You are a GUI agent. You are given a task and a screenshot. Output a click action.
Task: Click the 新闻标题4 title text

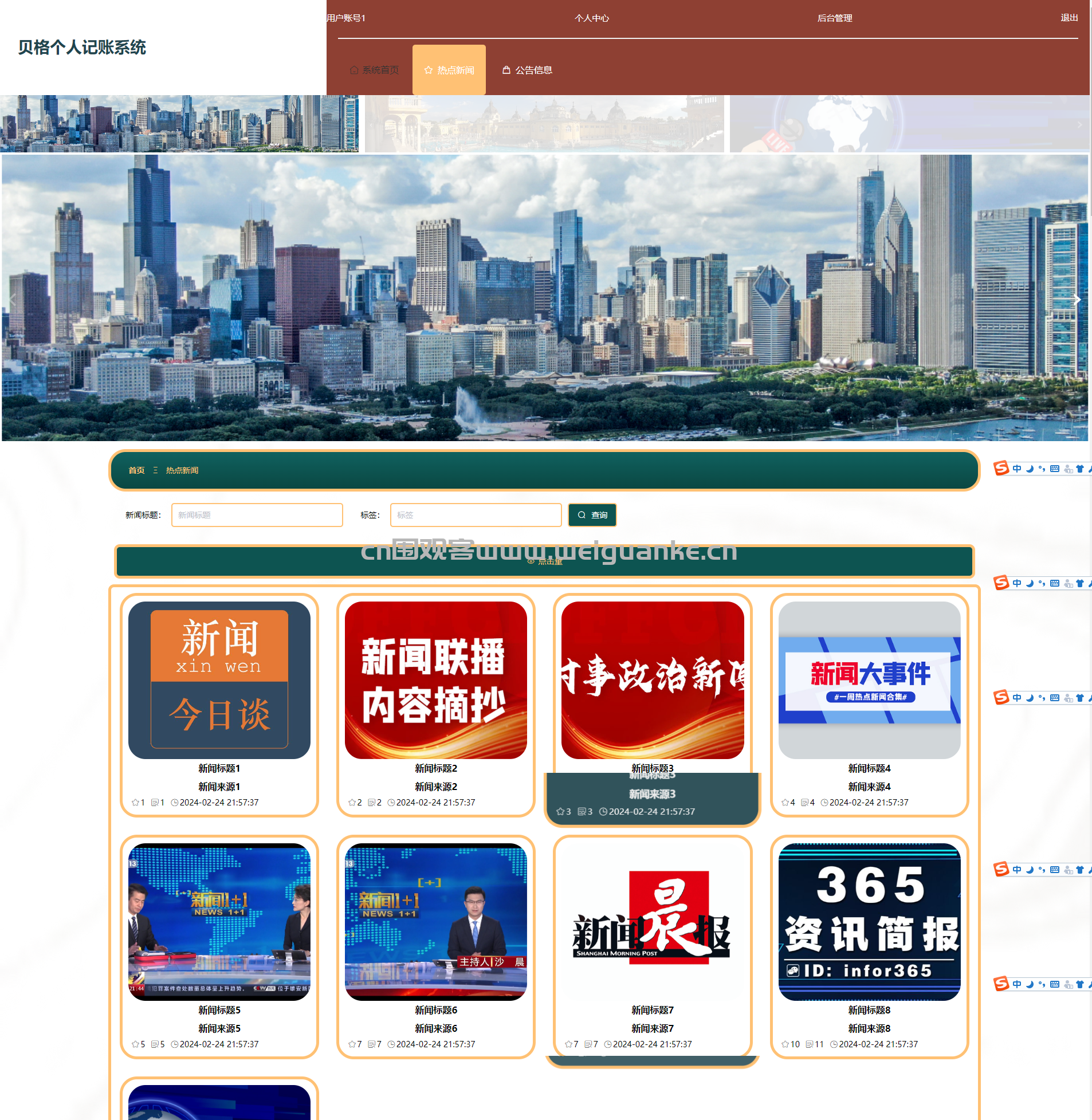tap(870, 768)
